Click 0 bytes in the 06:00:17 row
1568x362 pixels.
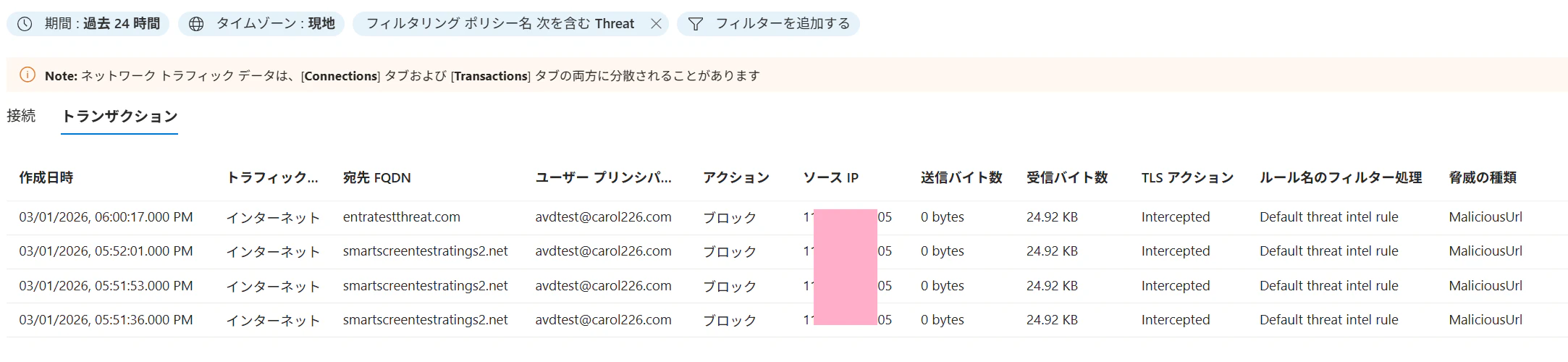[942, 217]
